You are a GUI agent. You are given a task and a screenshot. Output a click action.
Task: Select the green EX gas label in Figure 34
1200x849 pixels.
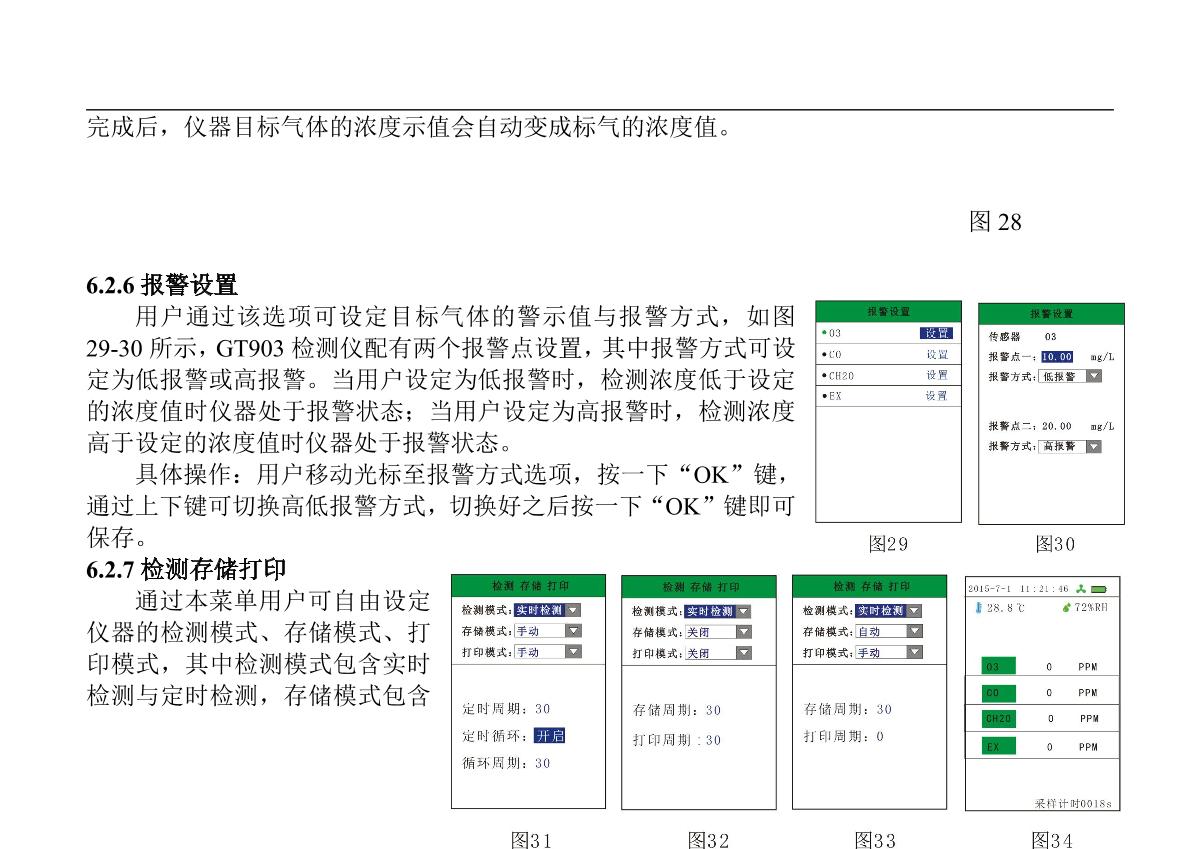(998, 746)
